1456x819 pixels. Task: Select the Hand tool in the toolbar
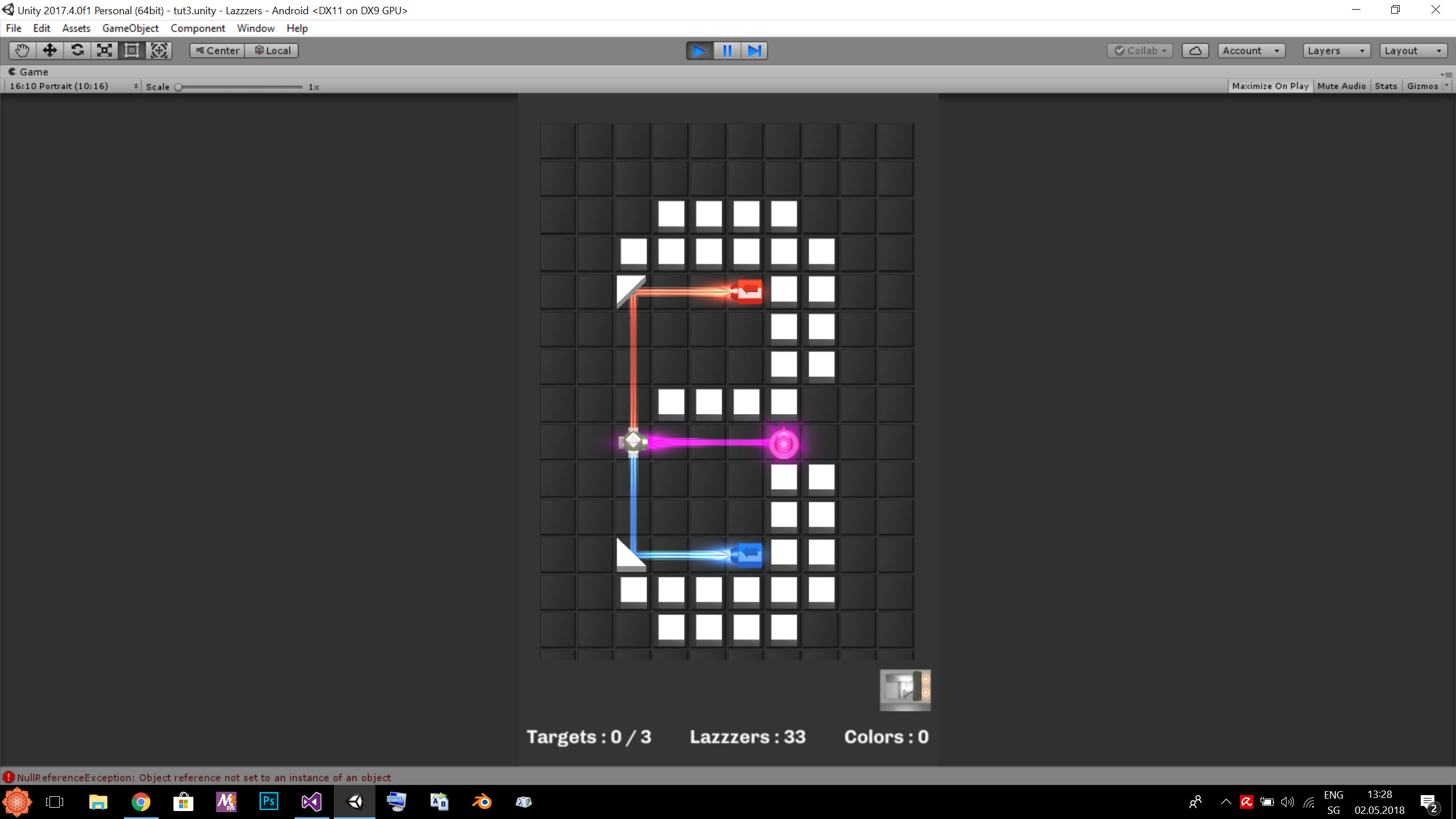tap(22, 51)
